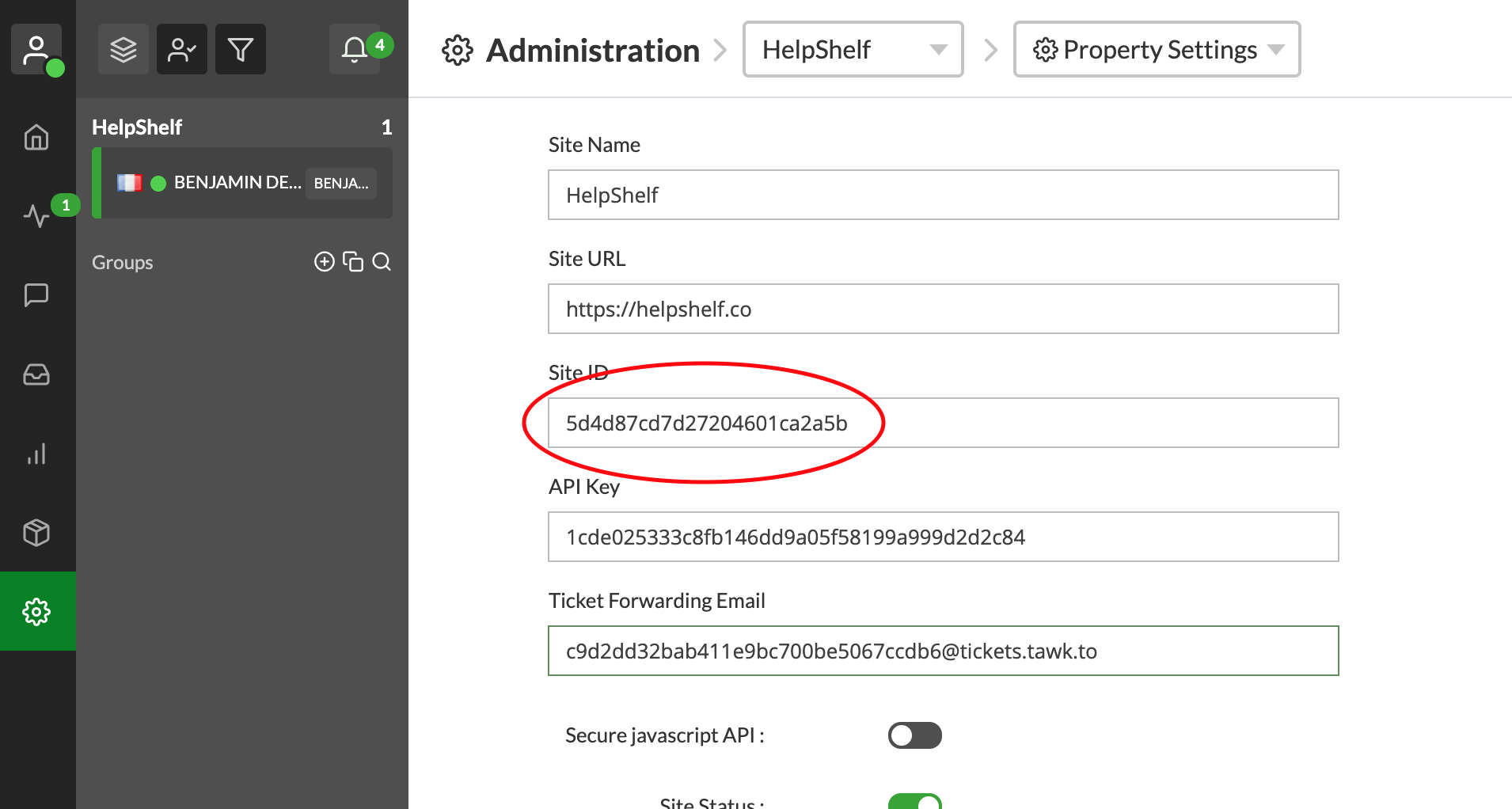1512x809 pixels.
Task: Click the Ticket Forwarding Email field
Action: click(944, 651)
